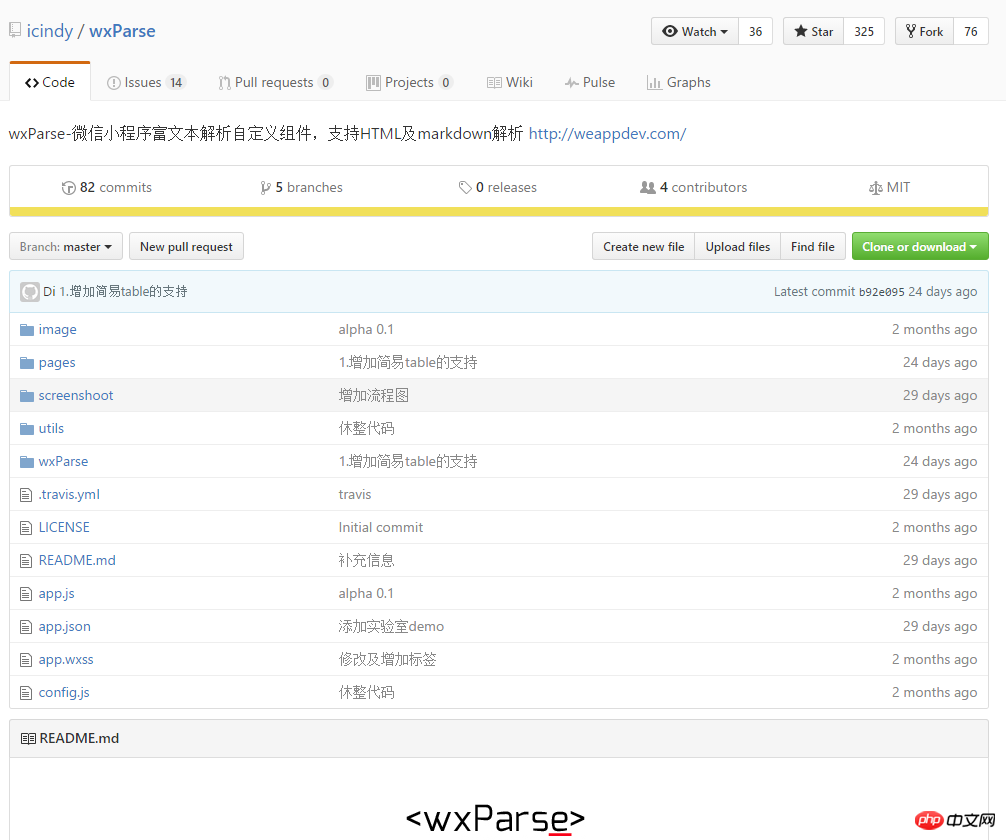1006x840 pixels.
Task: Star the wxParse repository
Action: click(813, 32)
